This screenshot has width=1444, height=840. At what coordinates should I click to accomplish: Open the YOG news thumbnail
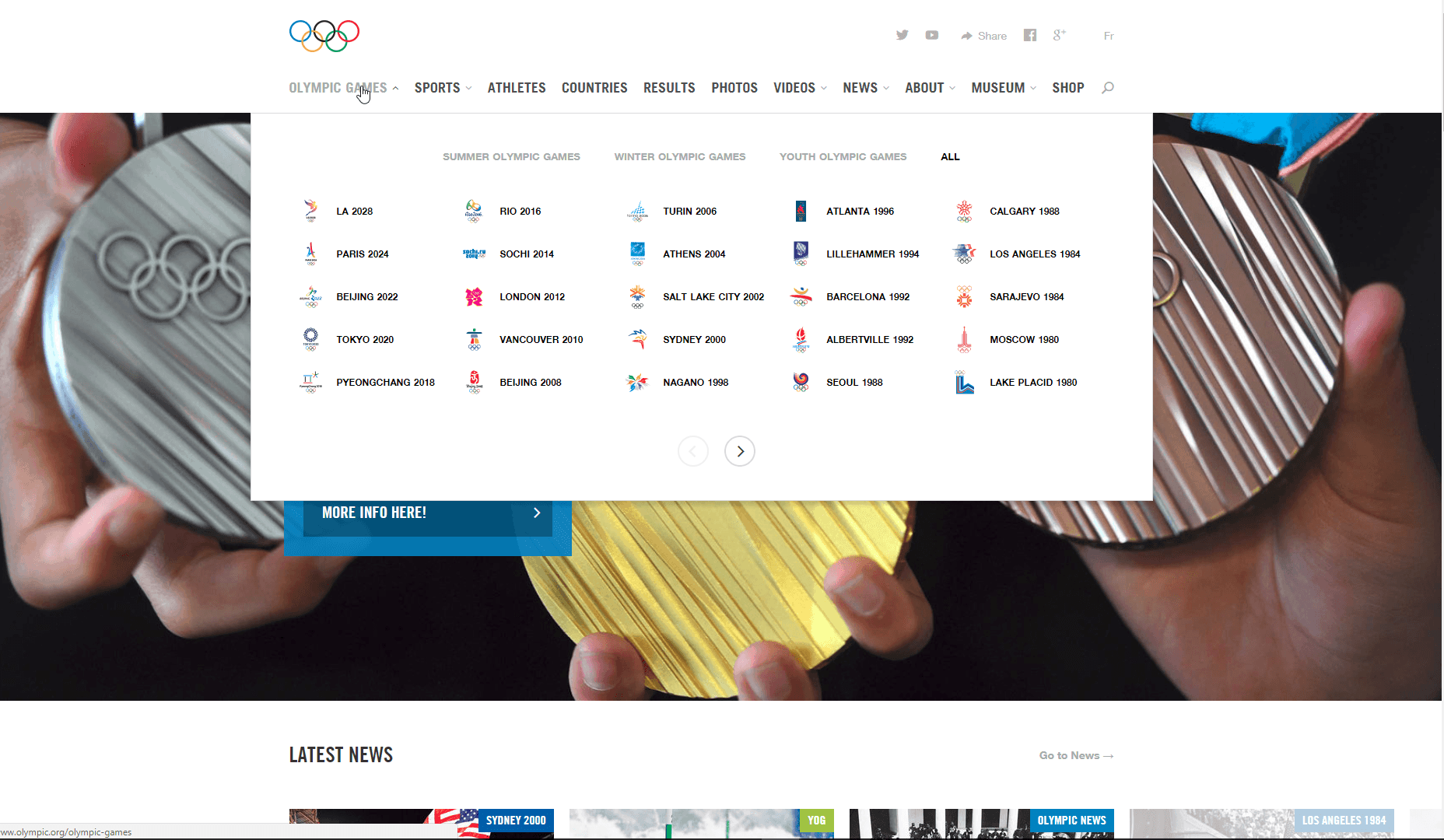click(702, 824)
